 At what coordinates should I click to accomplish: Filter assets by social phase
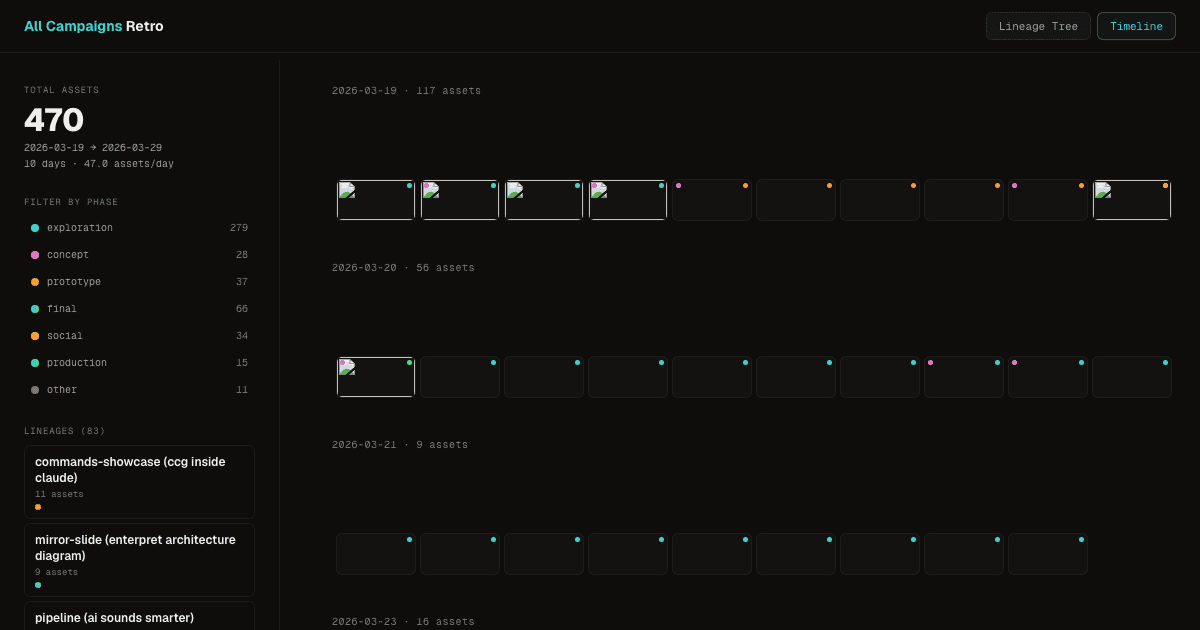coord(64,336)
